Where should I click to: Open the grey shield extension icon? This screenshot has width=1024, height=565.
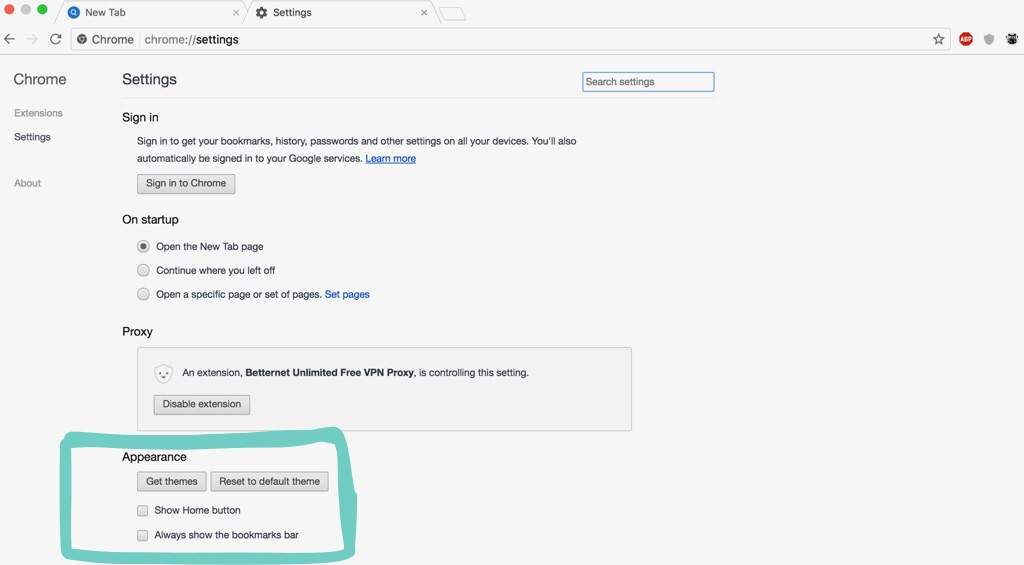tap(989, 39)
